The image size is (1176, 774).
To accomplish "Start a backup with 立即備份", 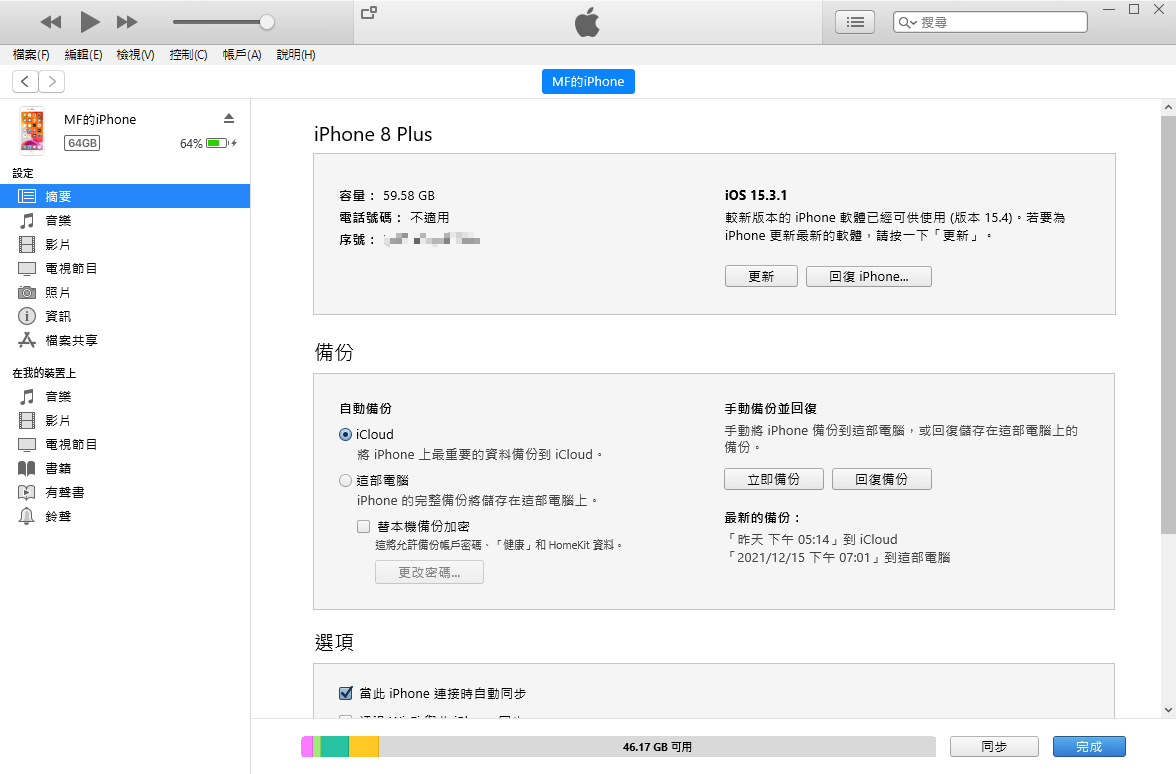I will click(x=773, y=478).
